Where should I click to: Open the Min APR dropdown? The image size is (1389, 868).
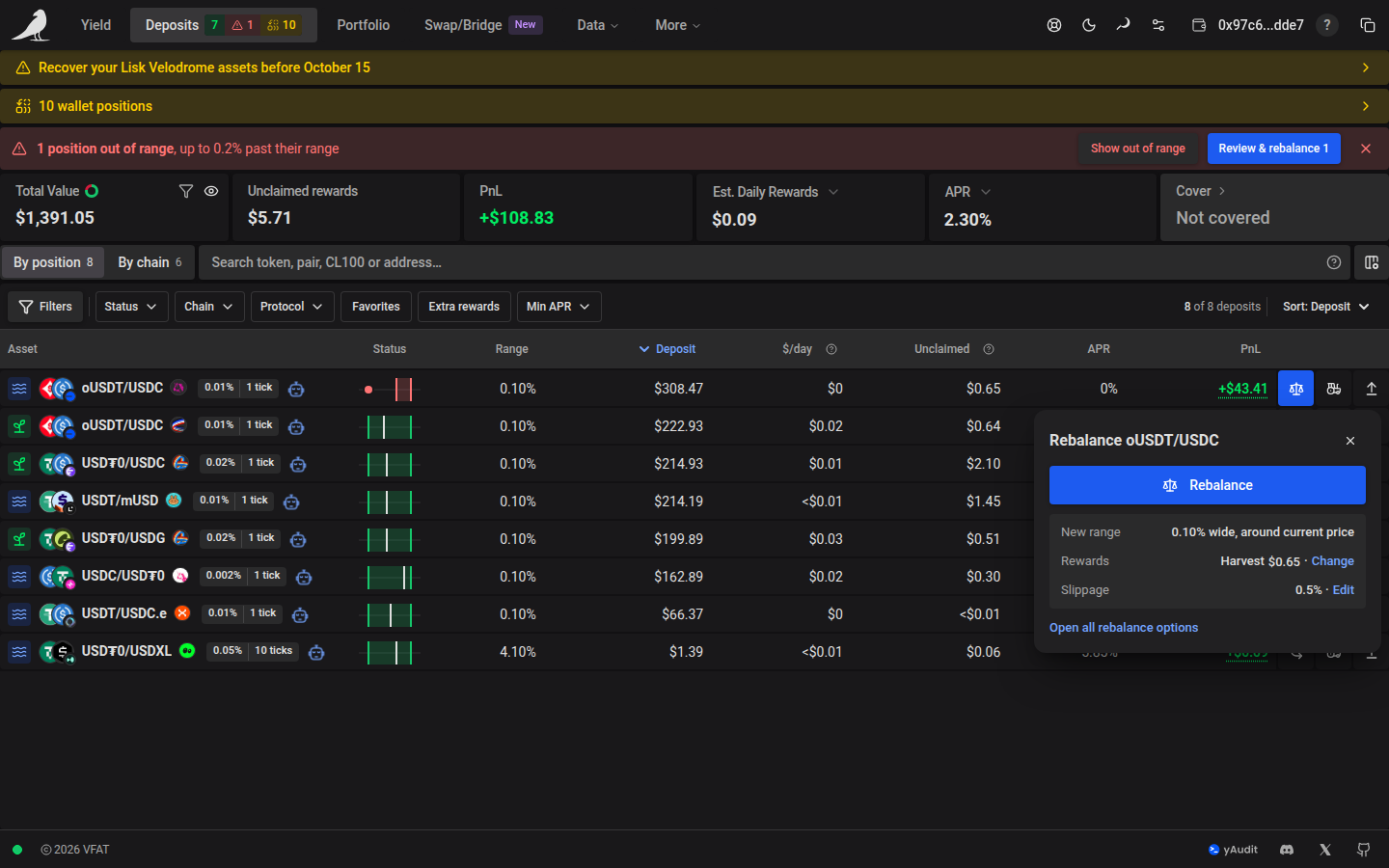[558, 307]
